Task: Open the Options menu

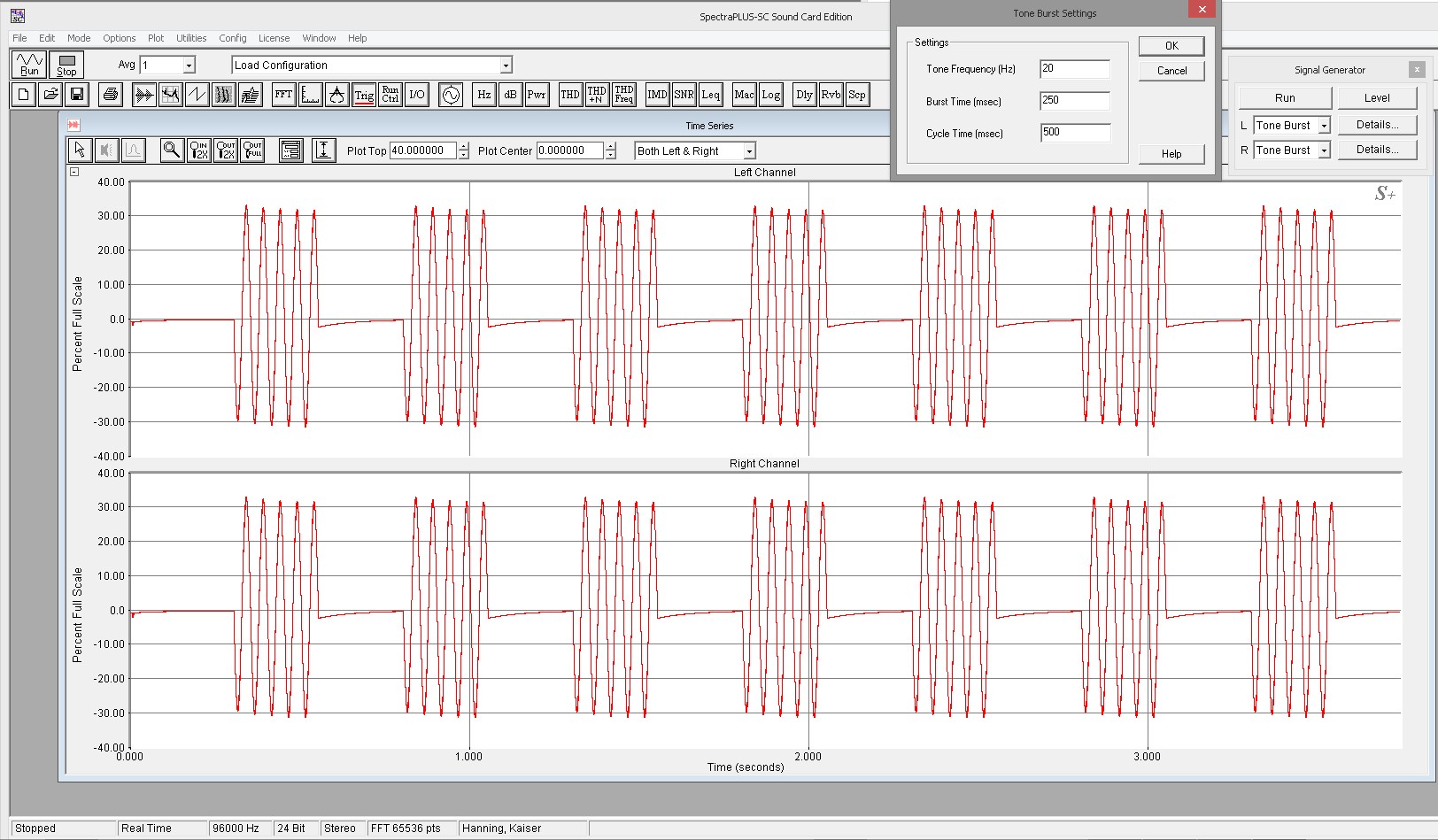Action: pyautogui.click(x=119, y=38)
